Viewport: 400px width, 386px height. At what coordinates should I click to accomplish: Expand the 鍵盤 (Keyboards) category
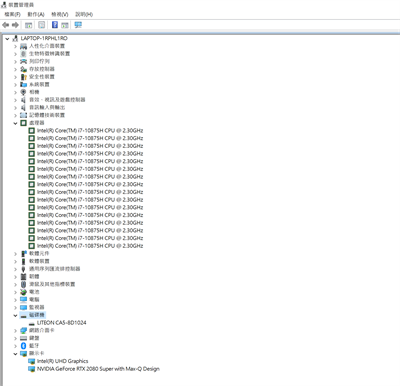click(15, 338)
